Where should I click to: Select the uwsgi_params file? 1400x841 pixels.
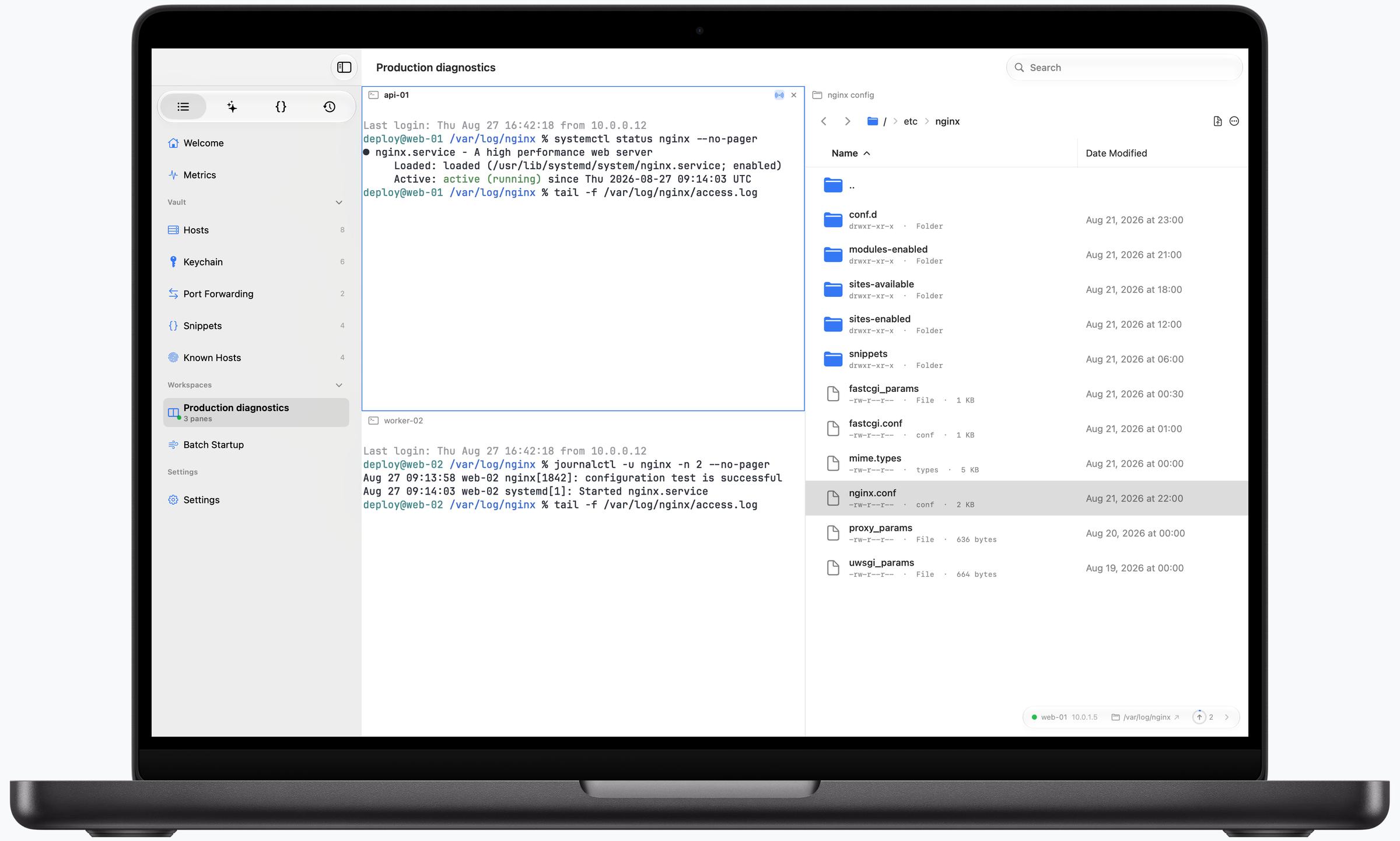click(1027, 568)
